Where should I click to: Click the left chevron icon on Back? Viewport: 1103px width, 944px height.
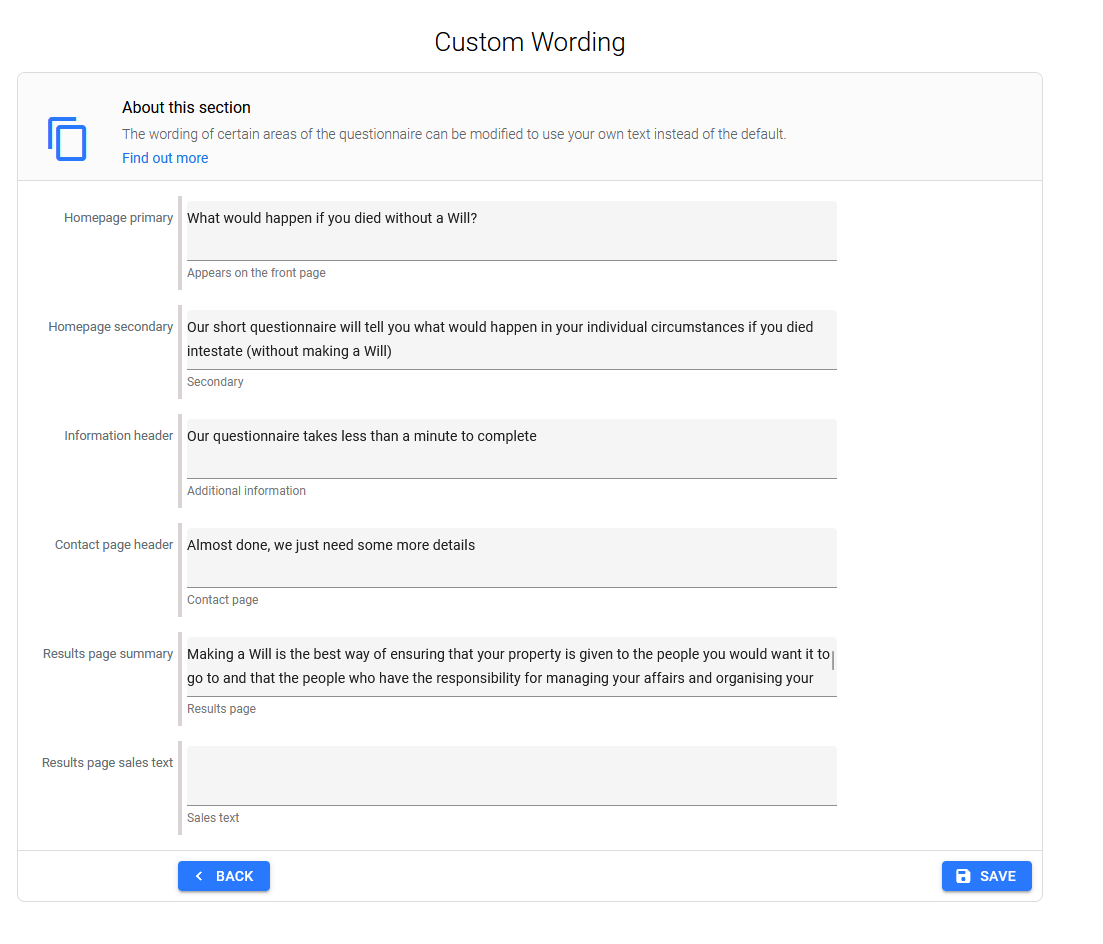pyautogui.click(x=199, y=876)
